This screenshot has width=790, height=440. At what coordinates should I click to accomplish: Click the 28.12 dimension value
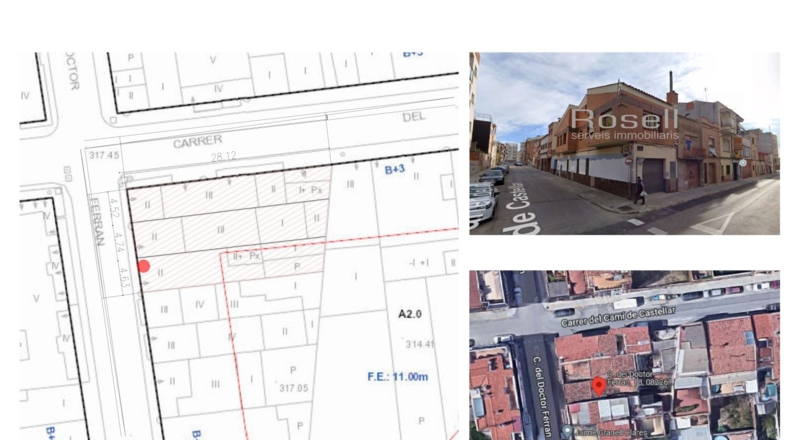point(224,157)
